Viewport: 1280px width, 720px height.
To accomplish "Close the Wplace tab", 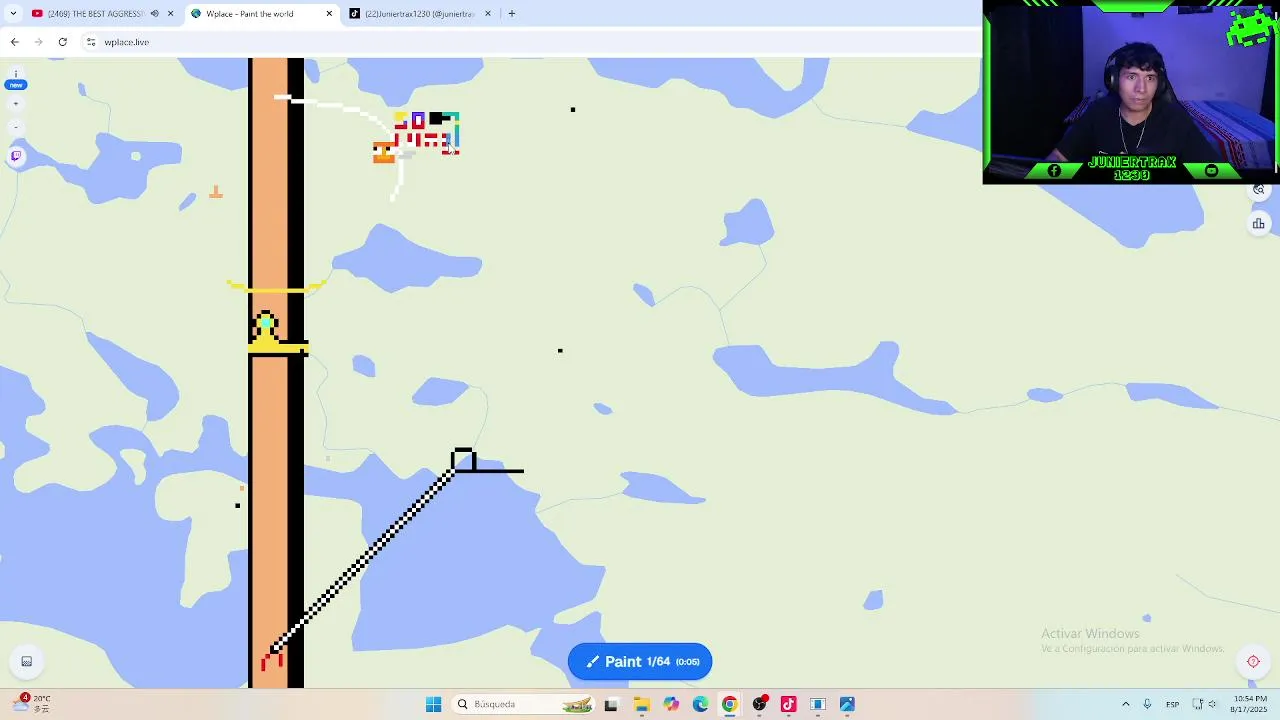I will point(329,14).
